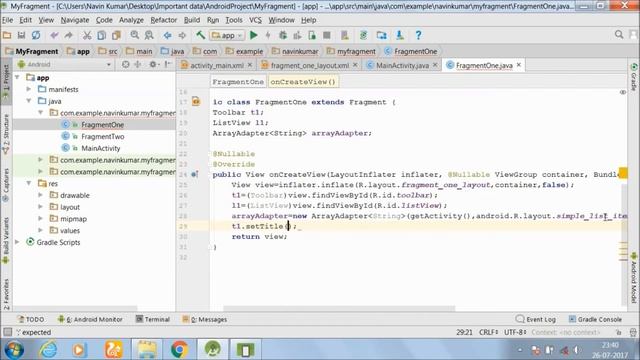Click onCreateView() breadcrumb in editor
Screen dimensions: 640x360
pyautogui.click(x=303, y=82)
